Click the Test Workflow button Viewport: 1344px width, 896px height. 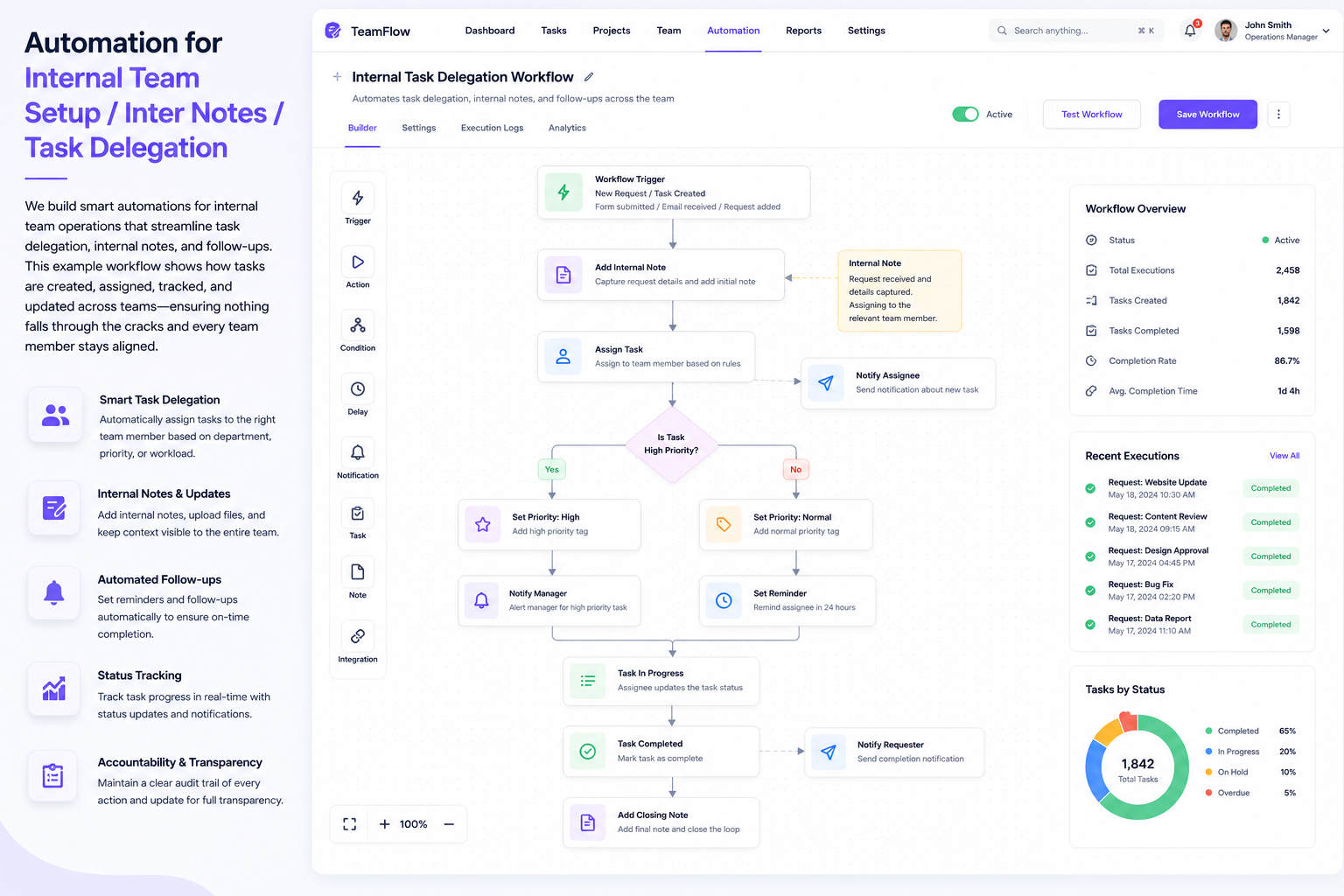point(1092,115)
